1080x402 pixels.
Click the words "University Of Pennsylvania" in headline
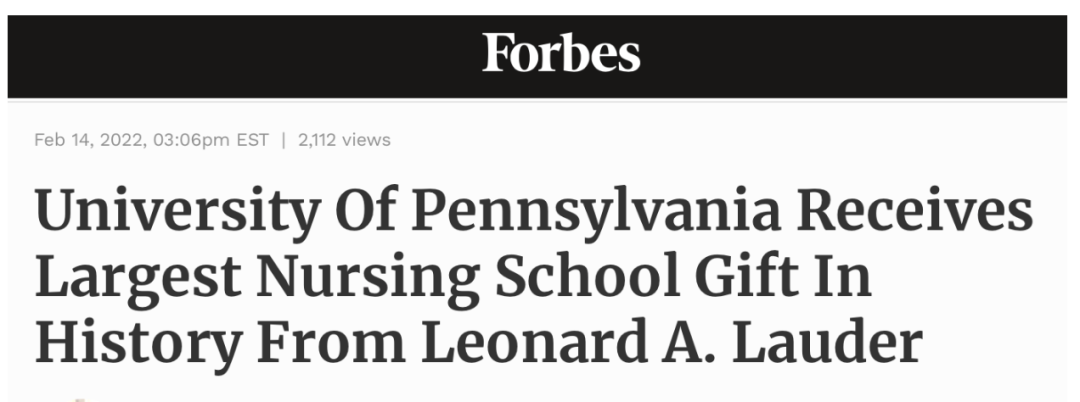pos(407,212)
